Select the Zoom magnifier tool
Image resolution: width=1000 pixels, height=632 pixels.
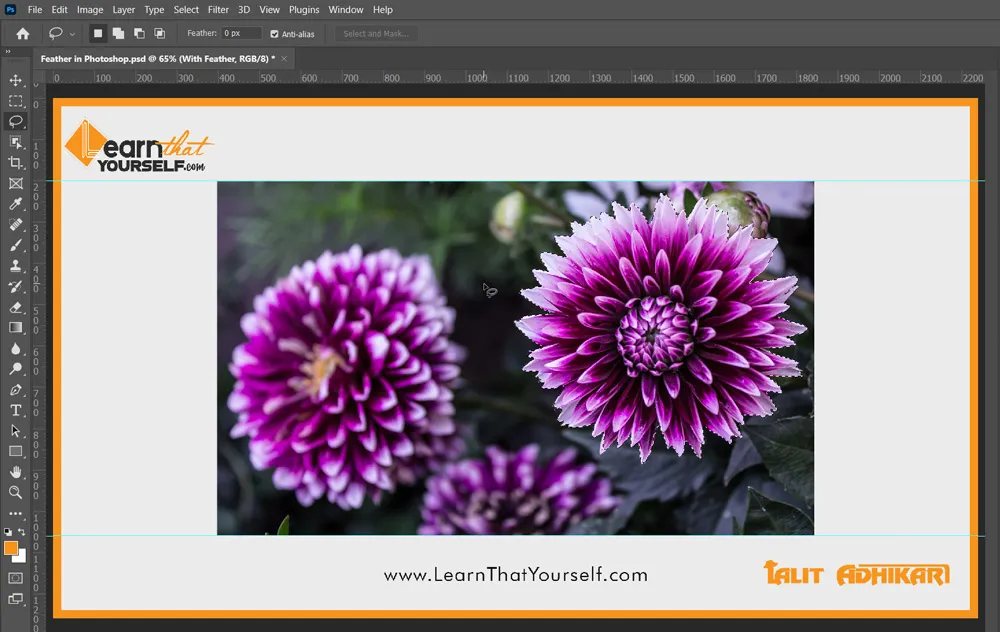[16, 492]
